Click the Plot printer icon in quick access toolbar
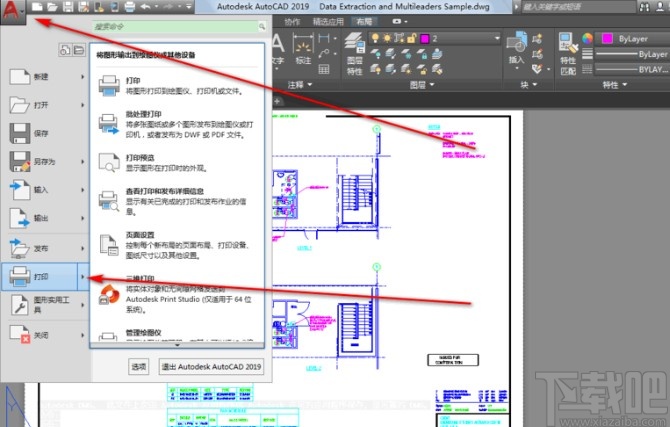Viewport: 670px width, 427px height. tap(129, 6)
